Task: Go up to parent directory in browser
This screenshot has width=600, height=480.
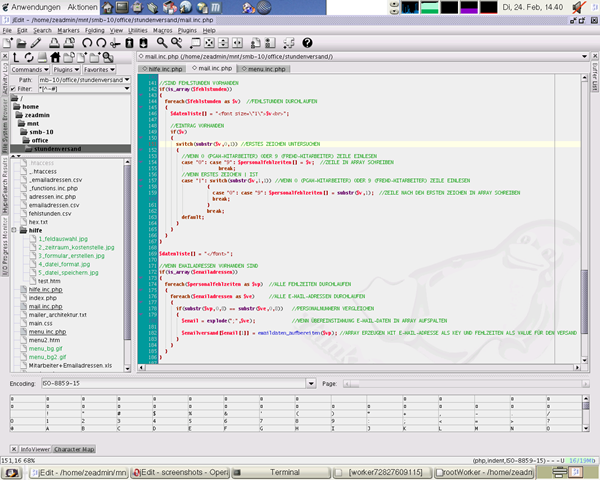Action: click(x=17, y=57)
